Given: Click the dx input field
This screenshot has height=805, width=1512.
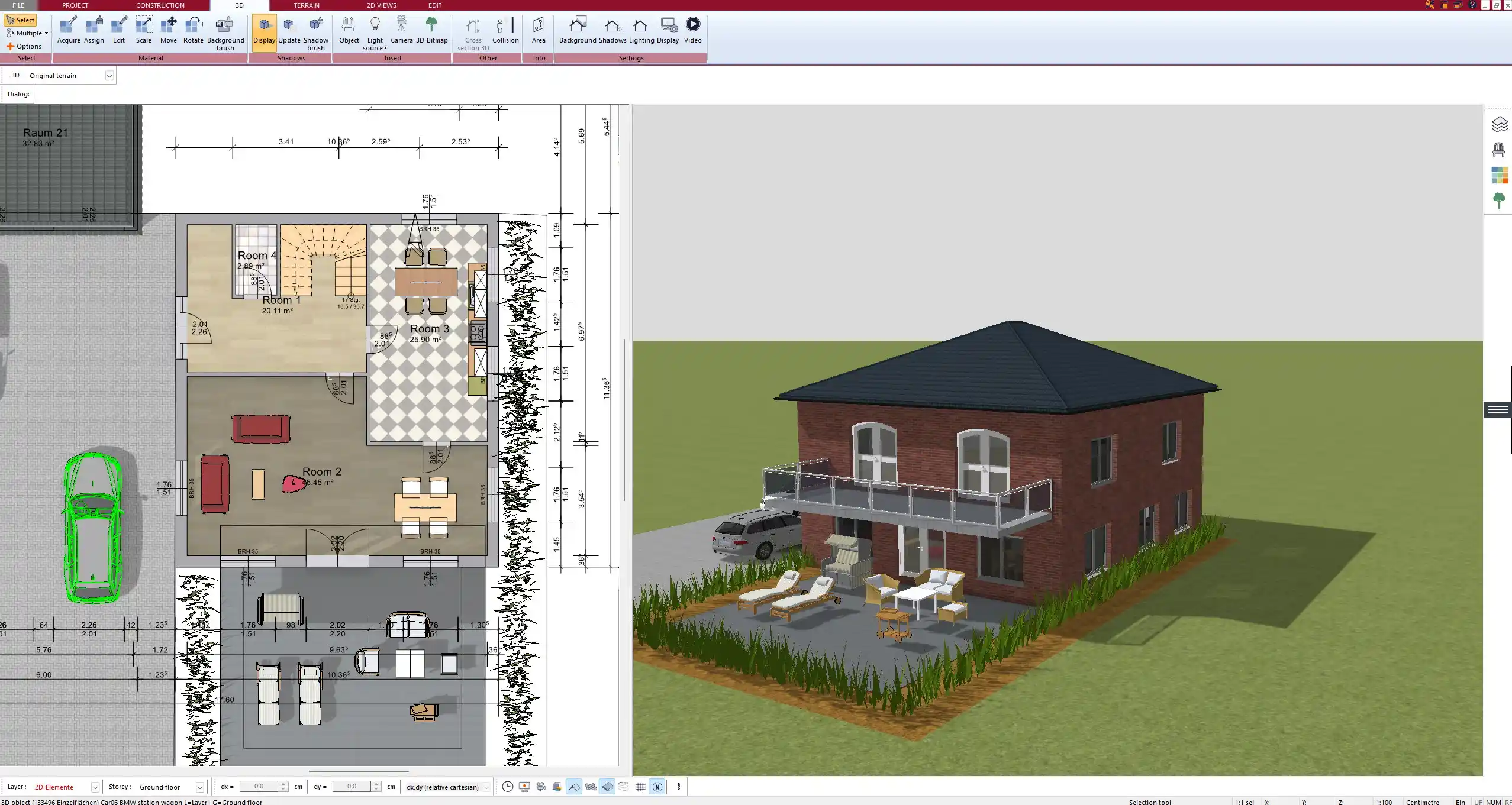Looking at the screenshot, I should click(x=259, y=787).
